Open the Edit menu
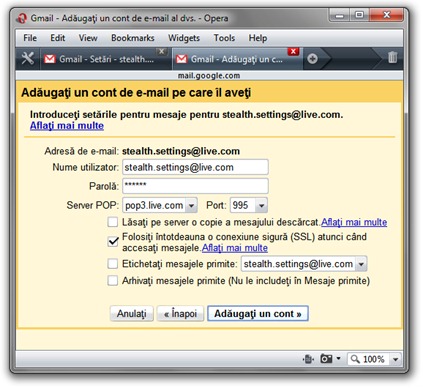 pyautogui.click(x=58, y=38)
